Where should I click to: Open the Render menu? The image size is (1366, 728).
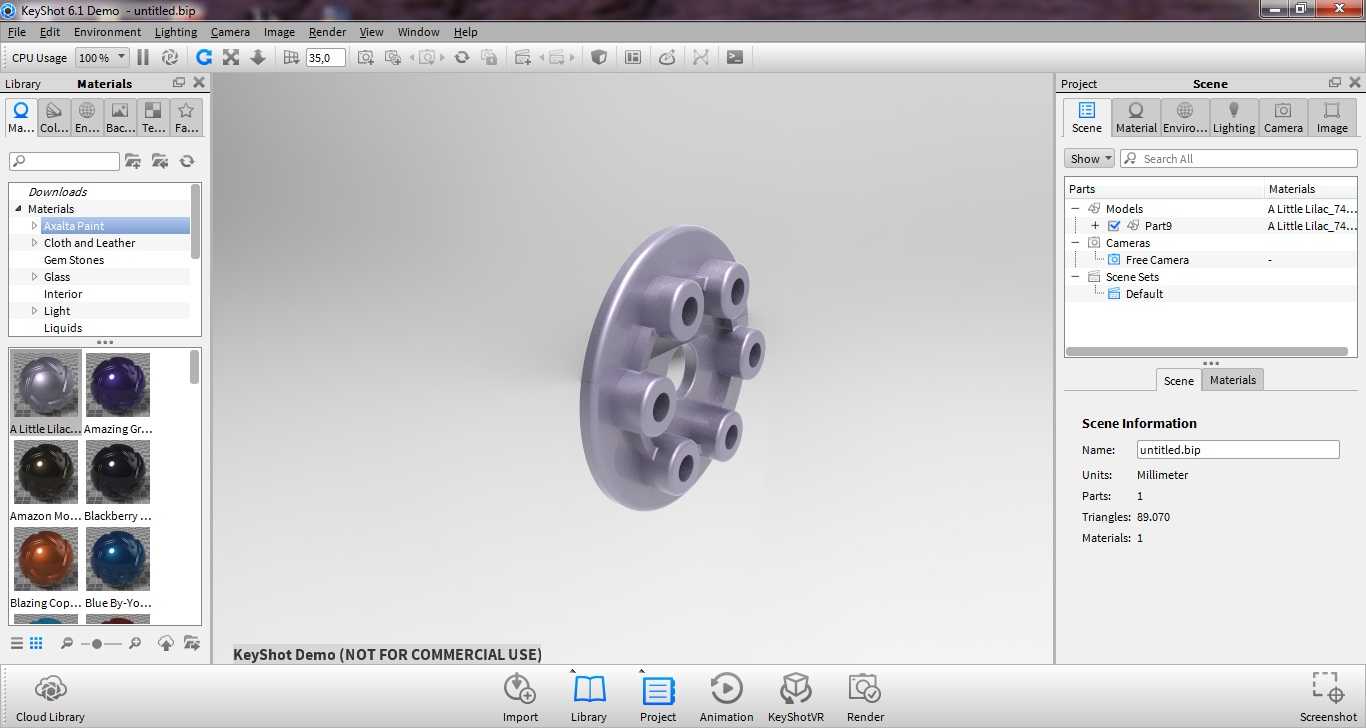pyautogui.click(x=327, y=32)
